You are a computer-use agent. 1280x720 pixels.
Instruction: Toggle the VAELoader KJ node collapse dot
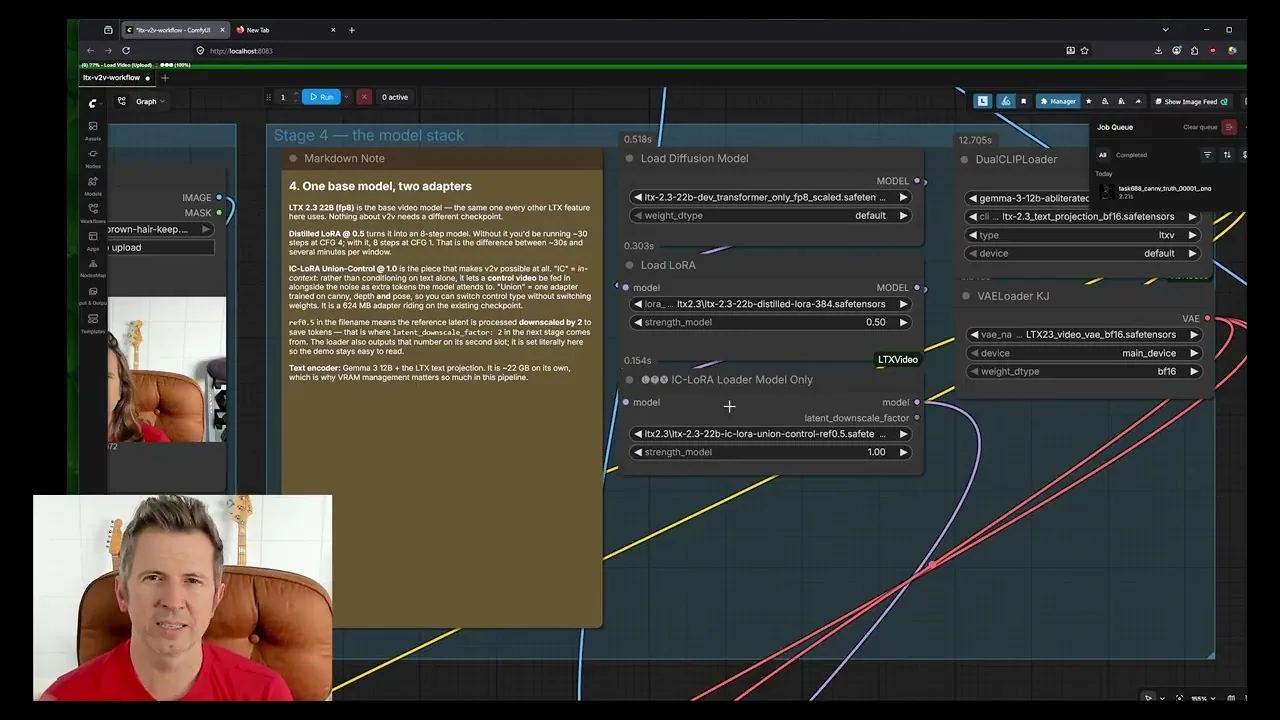pos(965,296)
